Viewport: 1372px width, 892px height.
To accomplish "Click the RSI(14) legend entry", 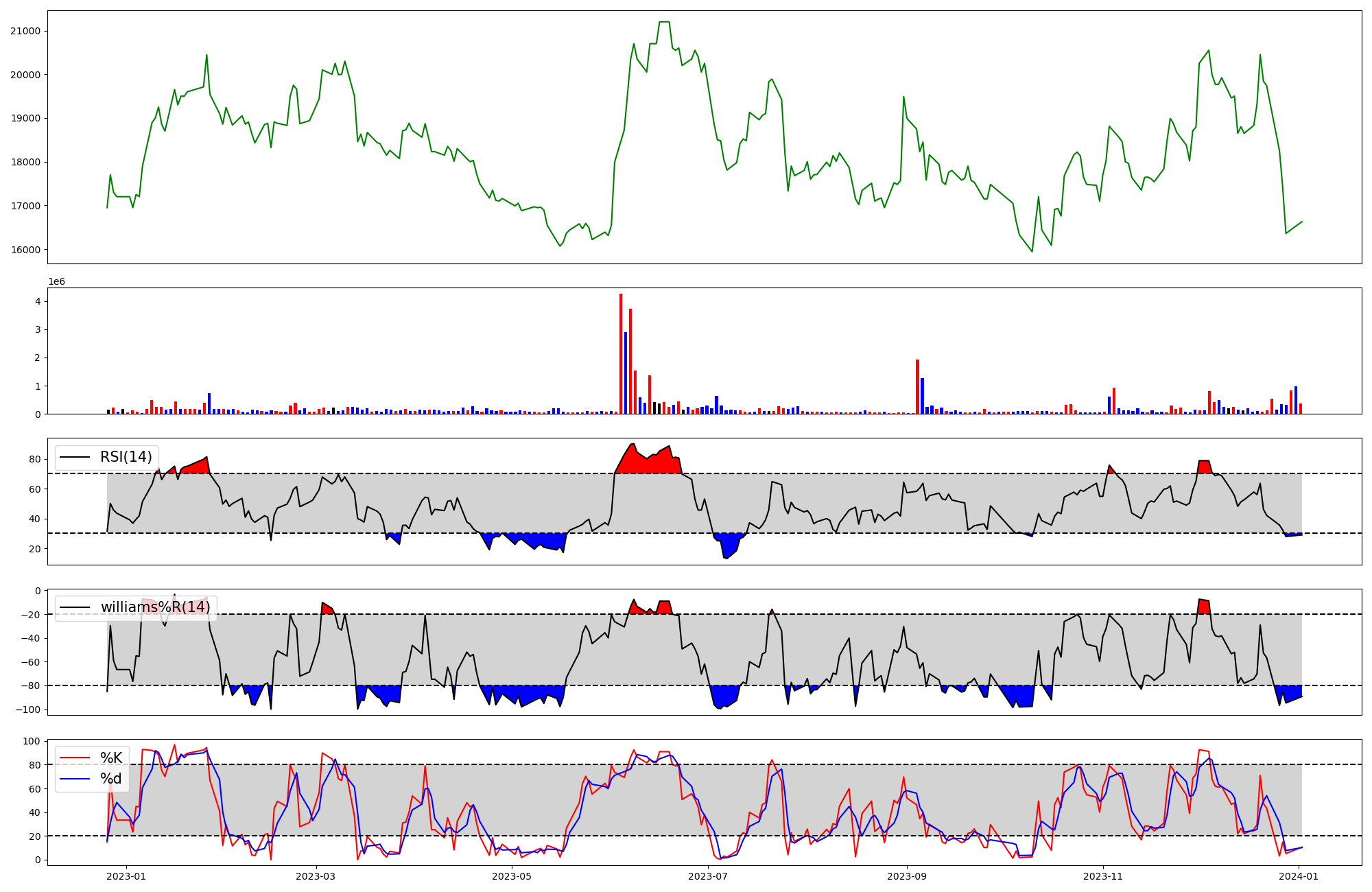I will click(x=126, y=457).
